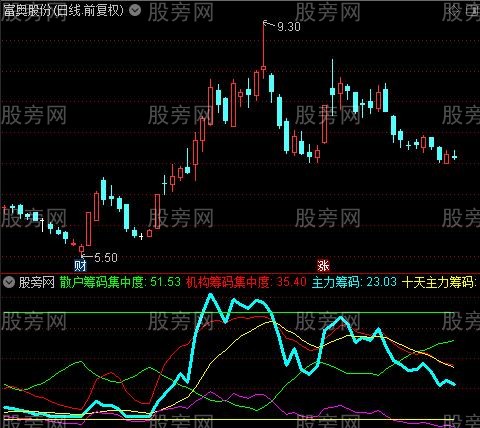Viewport: 480px width, 428px height.
Task: Click the red 涨 marker icon
Action: (323, 266)
